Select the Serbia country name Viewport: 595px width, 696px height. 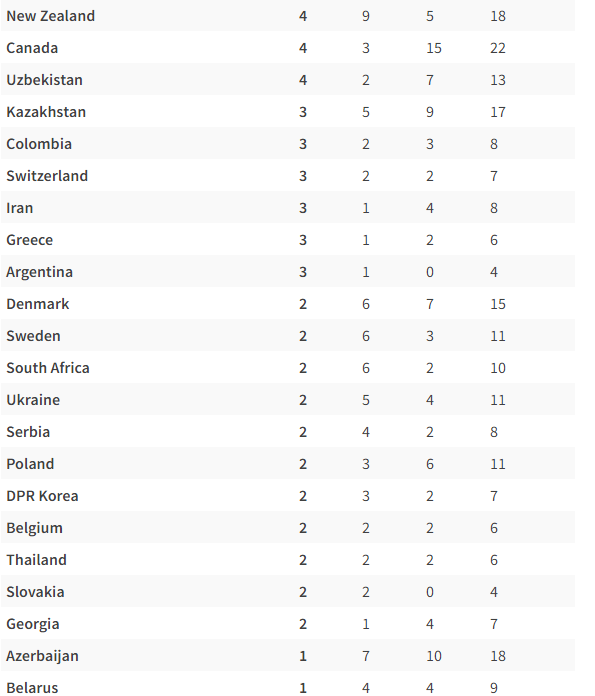(28, 432)
